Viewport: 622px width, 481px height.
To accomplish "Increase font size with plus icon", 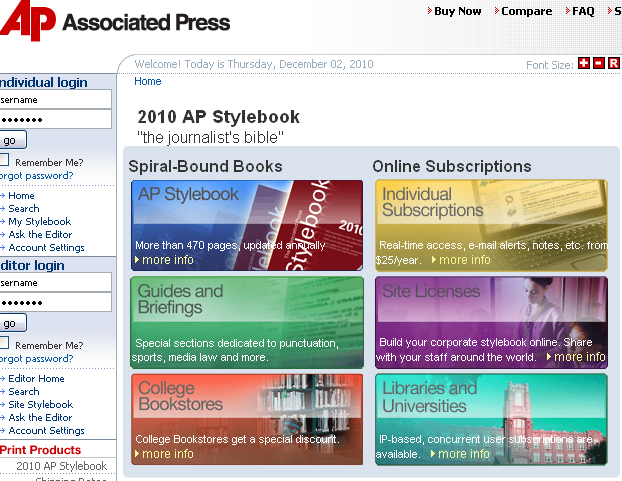I will 584,63.
